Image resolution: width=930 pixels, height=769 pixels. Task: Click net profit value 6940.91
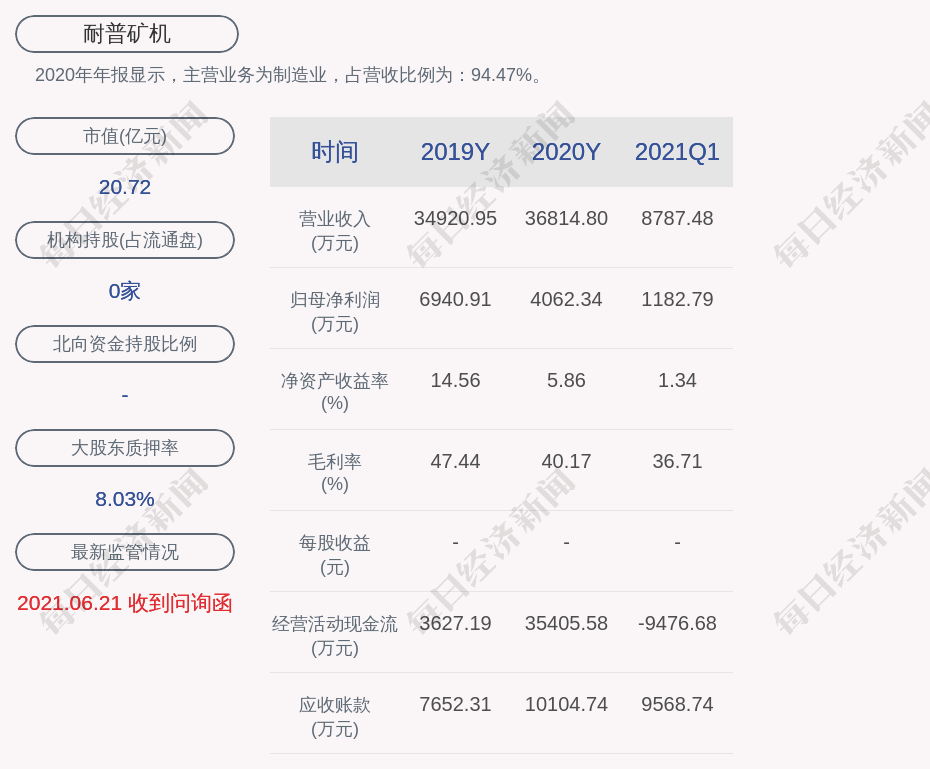tap(456, 299)
